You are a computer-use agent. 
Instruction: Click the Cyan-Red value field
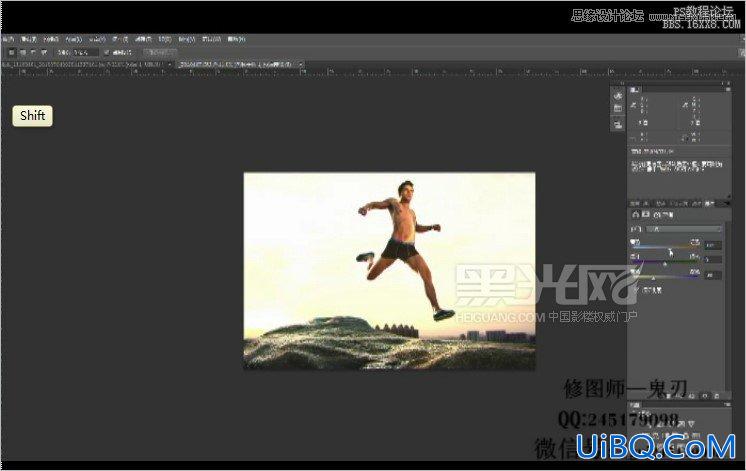point(713,245)
